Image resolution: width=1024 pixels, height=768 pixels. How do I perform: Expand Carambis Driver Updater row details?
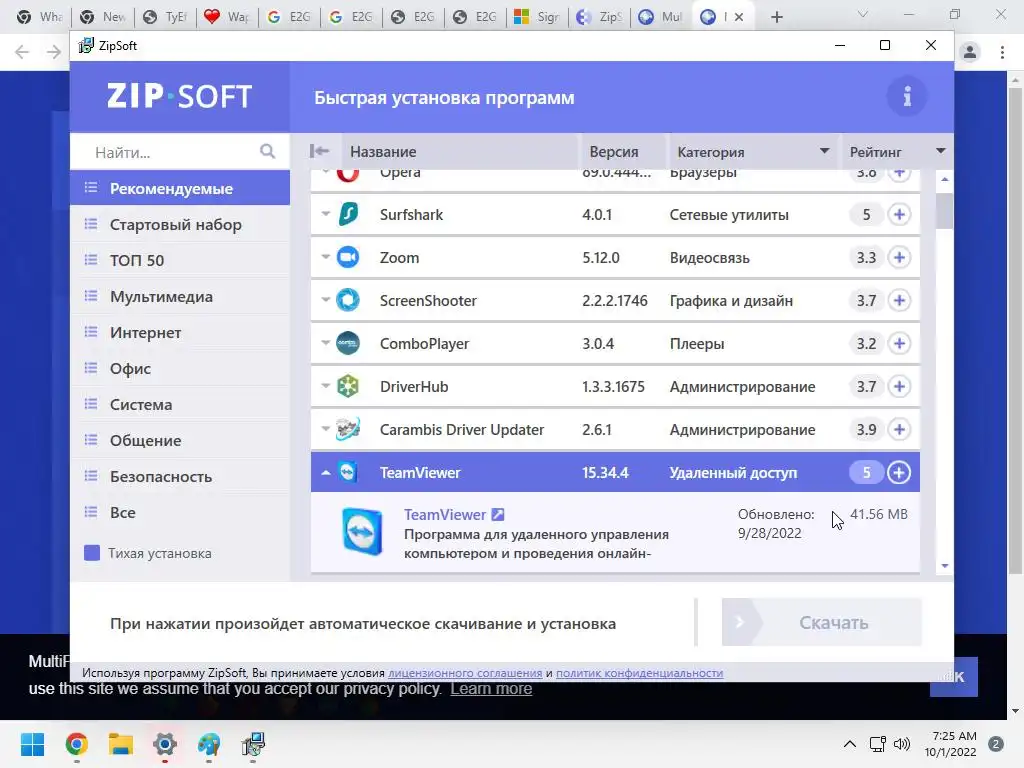pyautogui.click(x=325, y=429)
